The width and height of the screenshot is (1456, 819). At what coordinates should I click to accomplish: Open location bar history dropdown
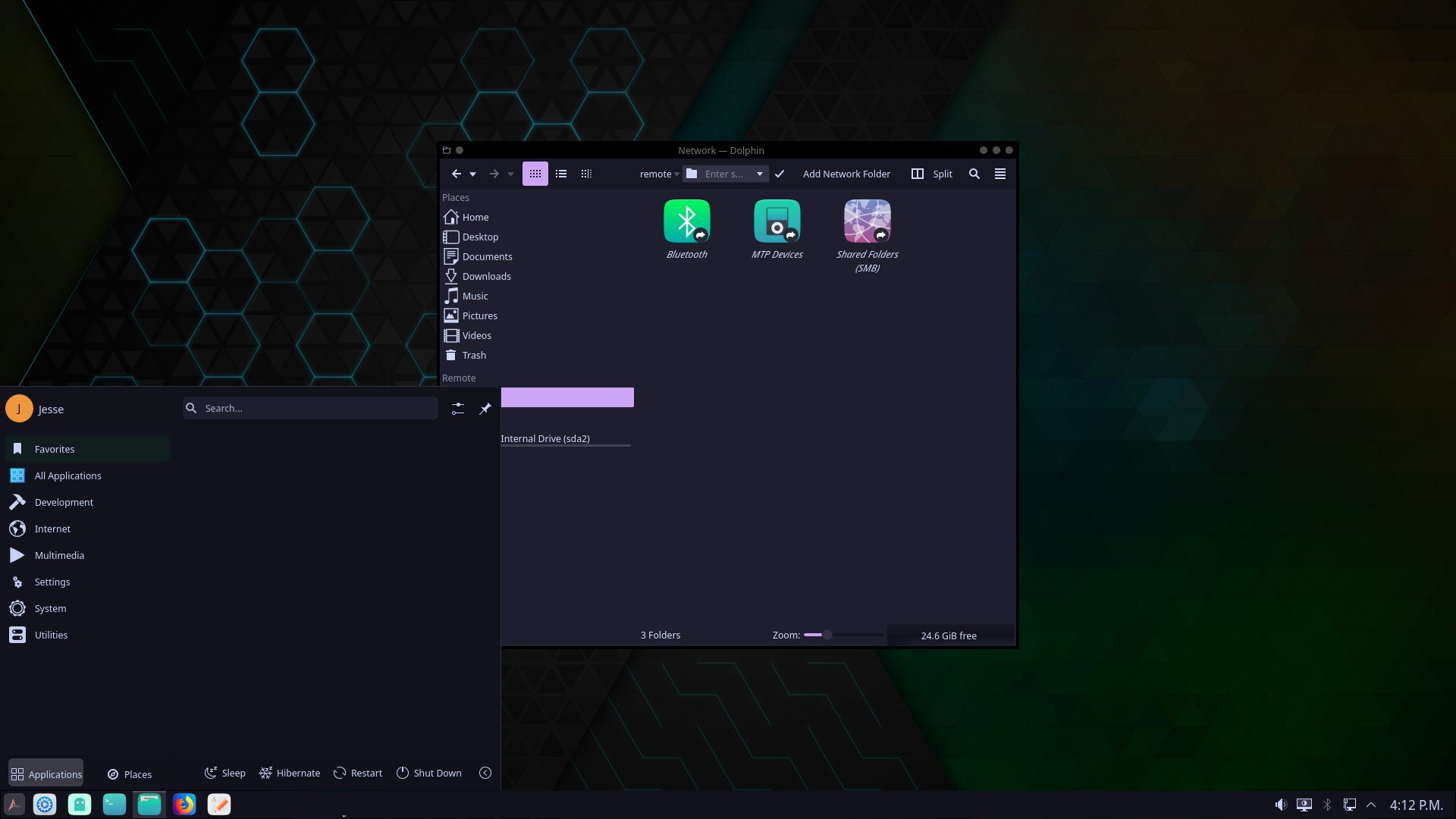tap(759, 174)
